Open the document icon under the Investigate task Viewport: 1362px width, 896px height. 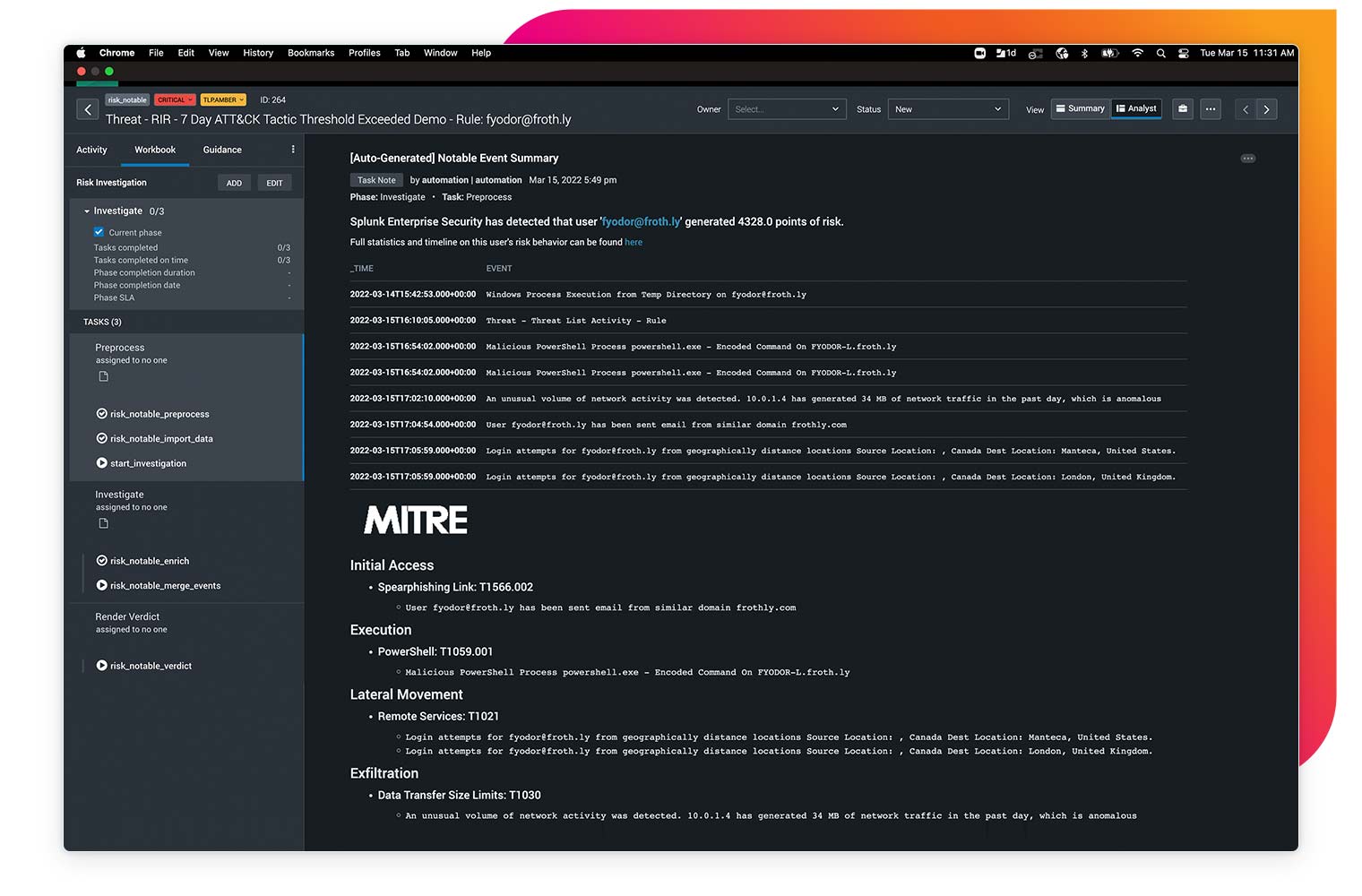tap(103, 523)
